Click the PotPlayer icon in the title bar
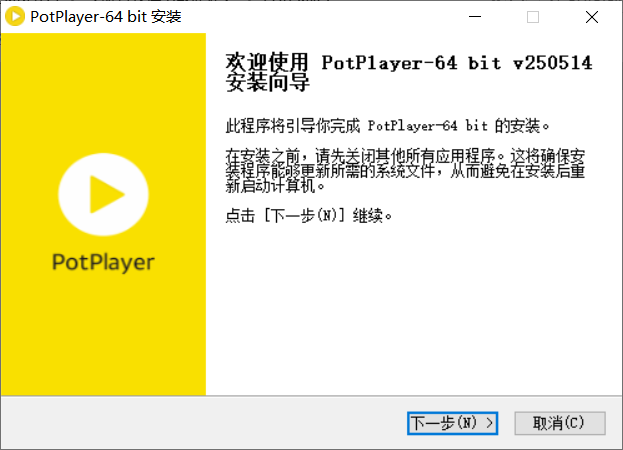The image size is (623, 450). (x=15, y=17)
